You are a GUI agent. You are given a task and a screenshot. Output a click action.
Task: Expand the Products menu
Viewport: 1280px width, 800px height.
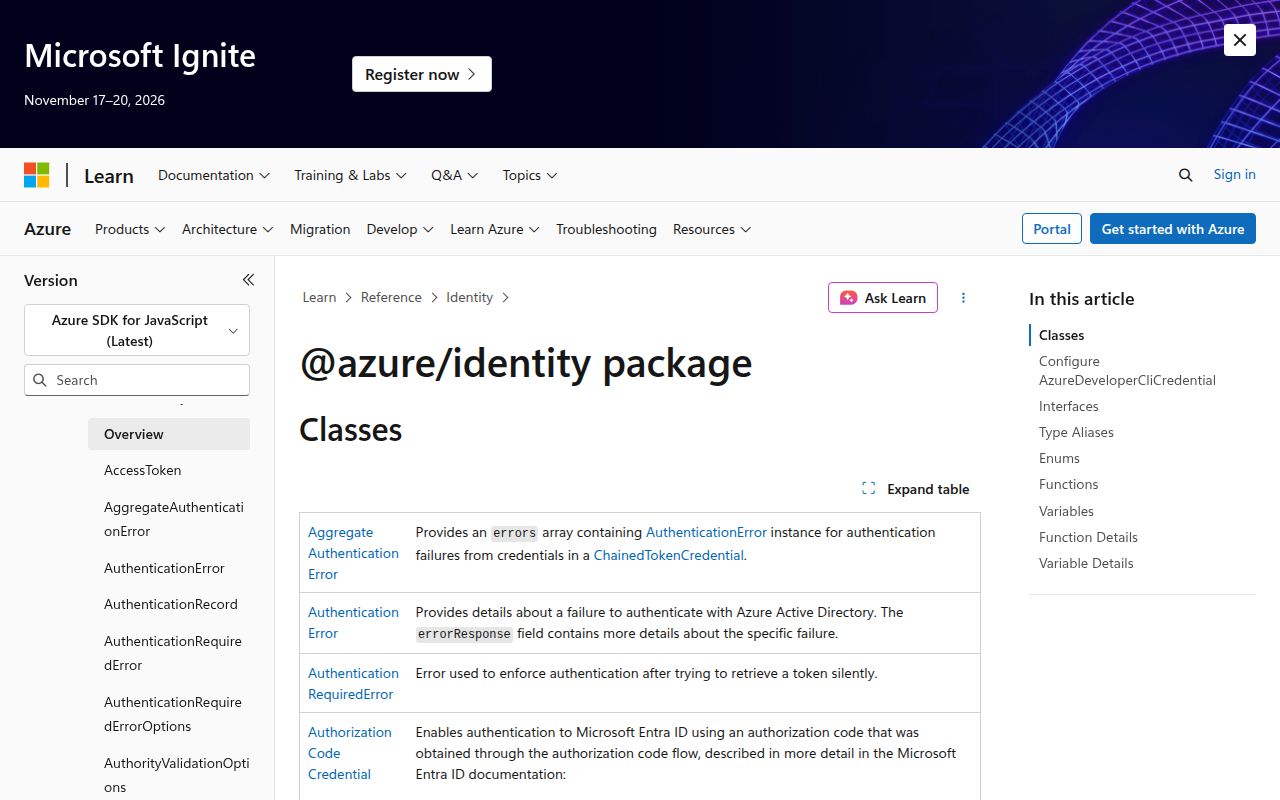[x=130, y=229]
